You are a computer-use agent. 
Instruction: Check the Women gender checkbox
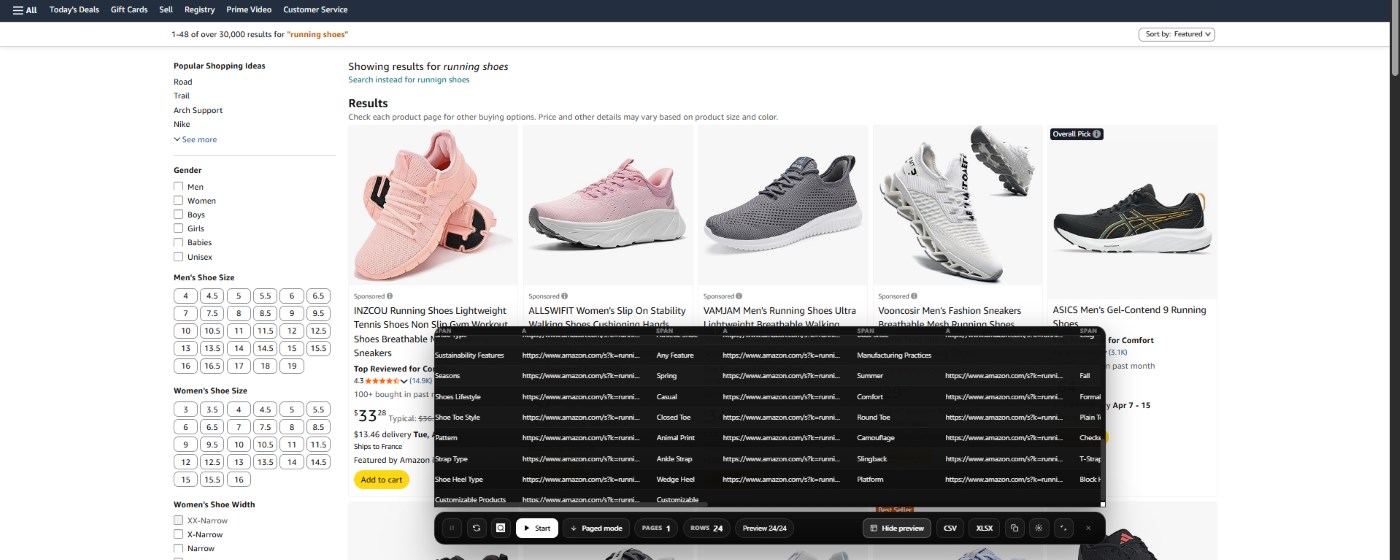click(178, 201)
